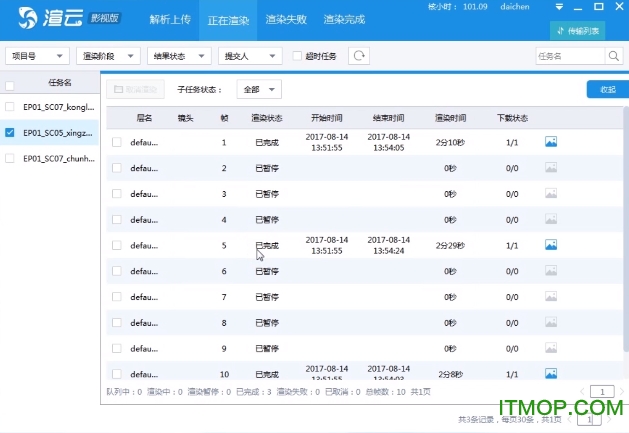The image size is (629, 433).
Task: Open the frame 10 rendered image preview
Action: pos(551,374)
